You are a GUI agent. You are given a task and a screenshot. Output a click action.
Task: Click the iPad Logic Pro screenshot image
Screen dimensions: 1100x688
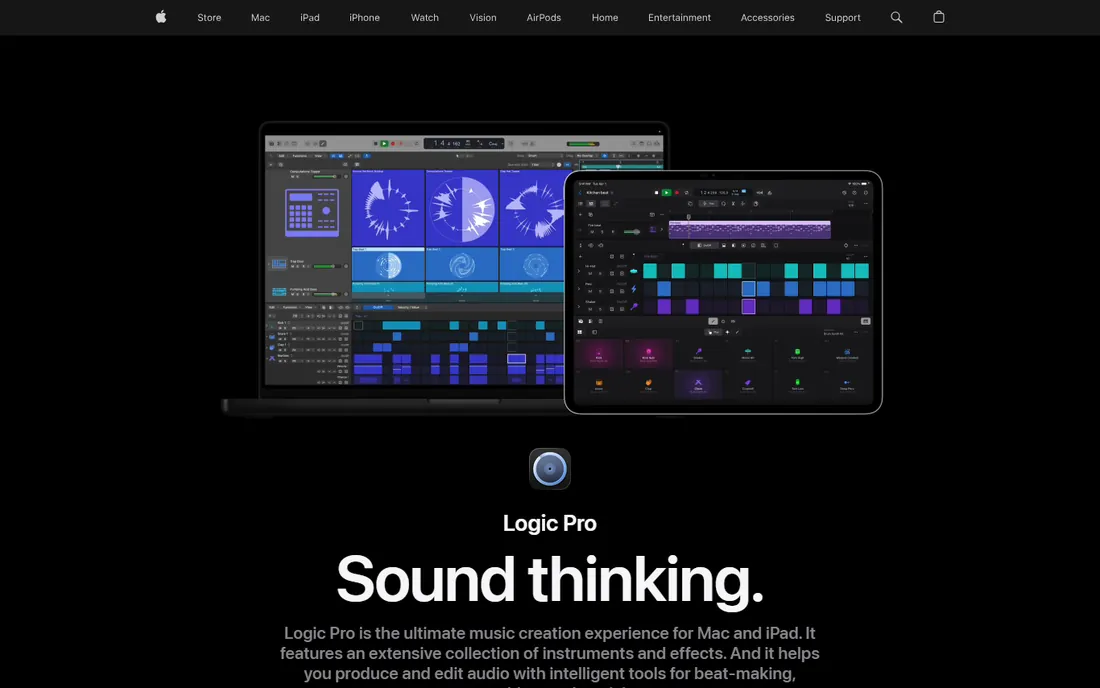(x=723, y=292)
